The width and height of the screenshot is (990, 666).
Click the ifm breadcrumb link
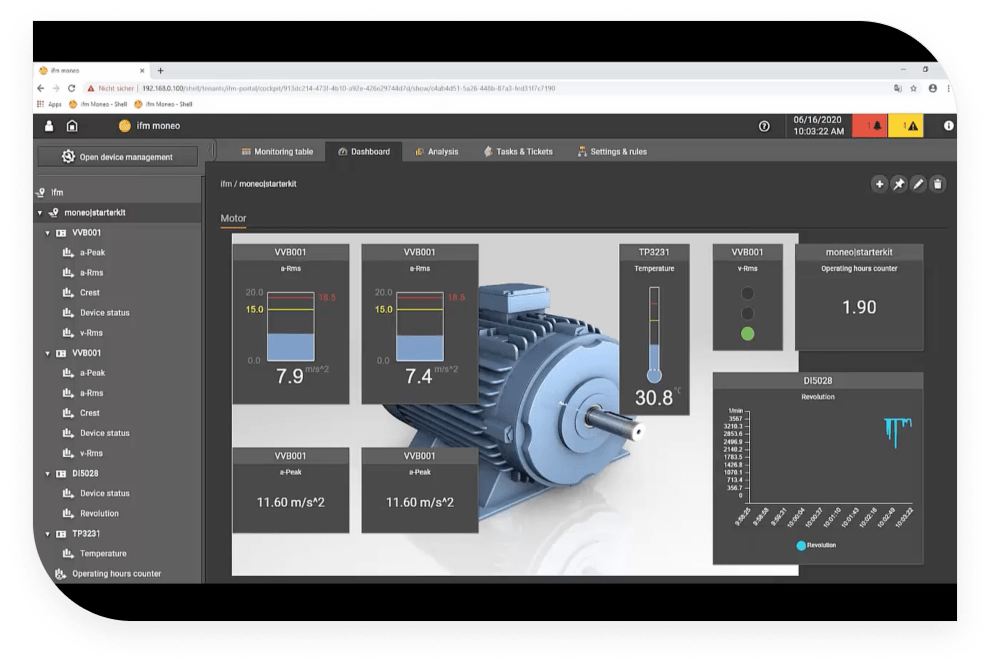click(225, 184)
